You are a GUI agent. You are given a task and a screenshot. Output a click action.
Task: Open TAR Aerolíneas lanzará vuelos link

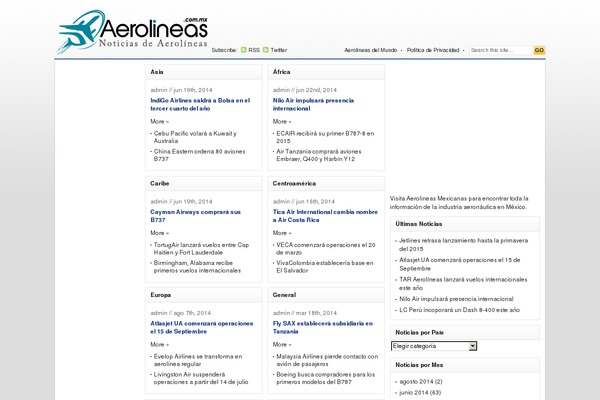pyautogui.click(x=463, y=284)
